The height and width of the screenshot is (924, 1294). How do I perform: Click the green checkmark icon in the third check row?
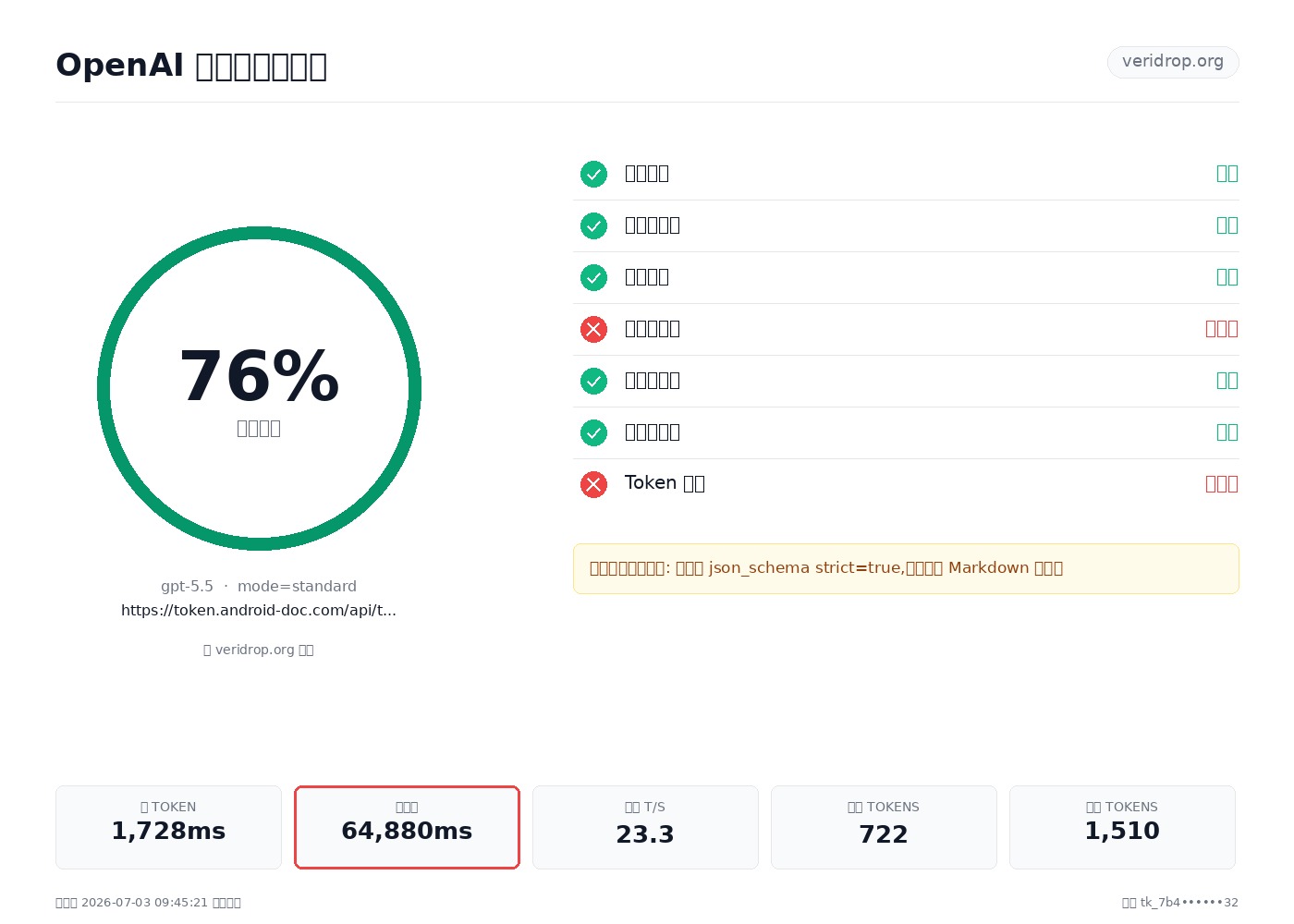(x=593, y=277)
